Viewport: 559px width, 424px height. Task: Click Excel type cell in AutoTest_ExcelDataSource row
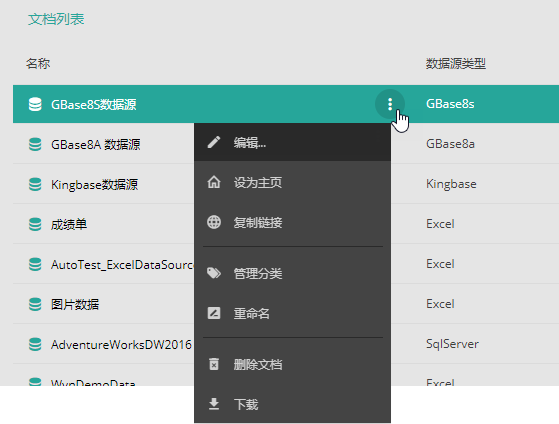pyautogui.click(x=440, y=264)
